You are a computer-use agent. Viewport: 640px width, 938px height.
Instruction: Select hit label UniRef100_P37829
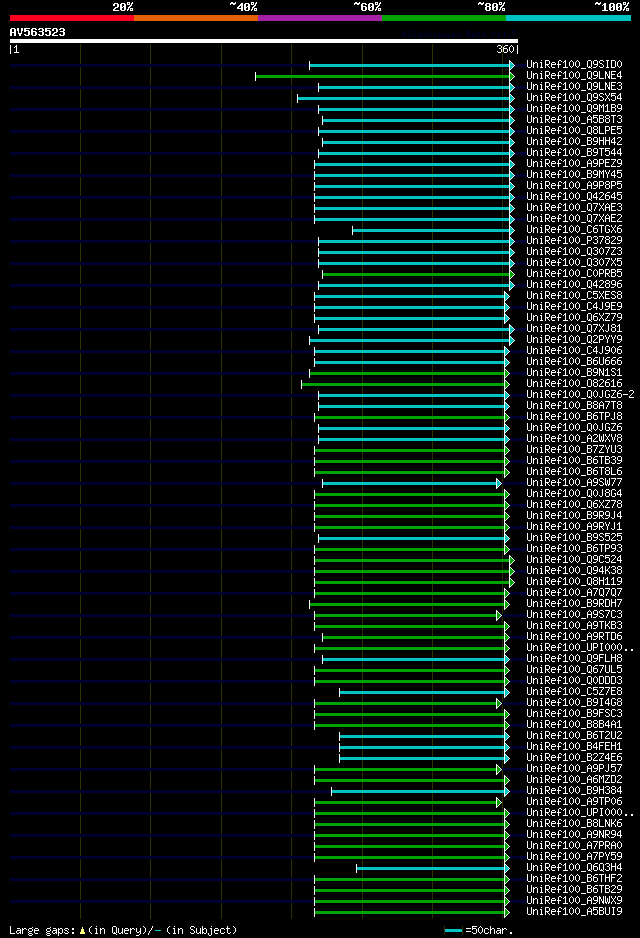click(574, 240)
